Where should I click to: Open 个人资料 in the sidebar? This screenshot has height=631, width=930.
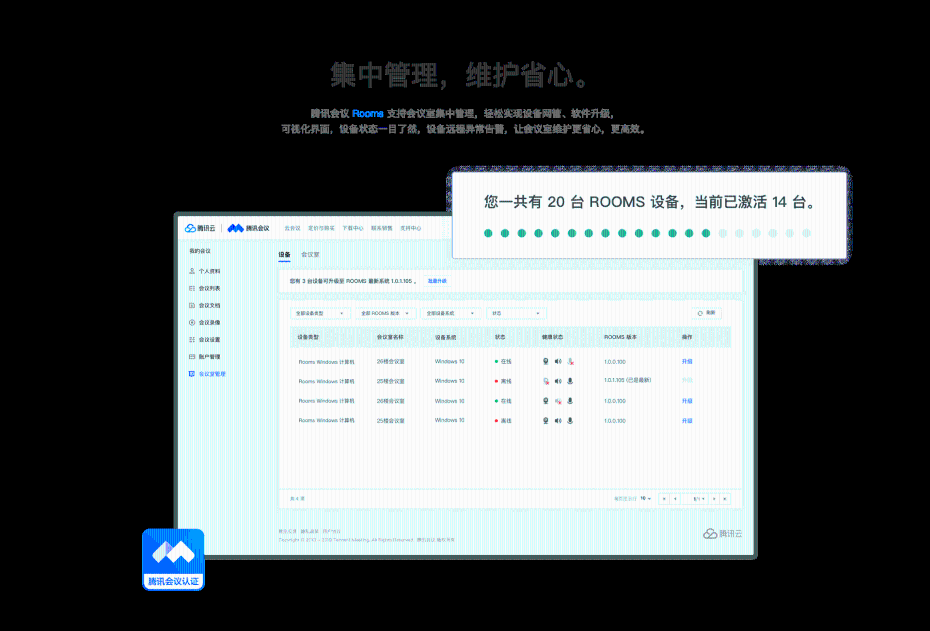[x=205, y=271]
